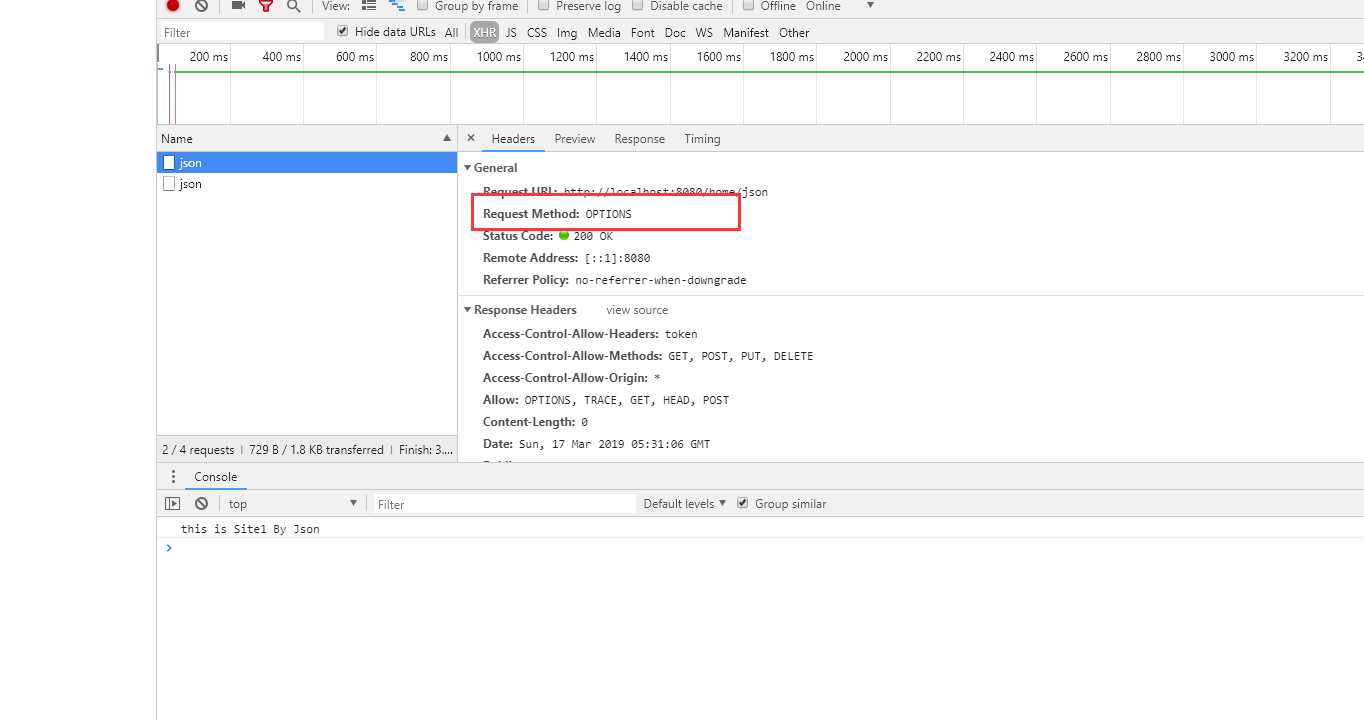Image resolution: width=1364 pixels, height=720 pixels.
Task: Open the Online throttling dropdown
Action: 840,5
